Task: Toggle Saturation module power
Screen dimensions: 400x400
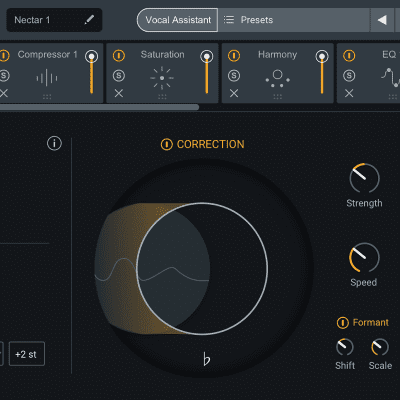Action: coord(119,55)
